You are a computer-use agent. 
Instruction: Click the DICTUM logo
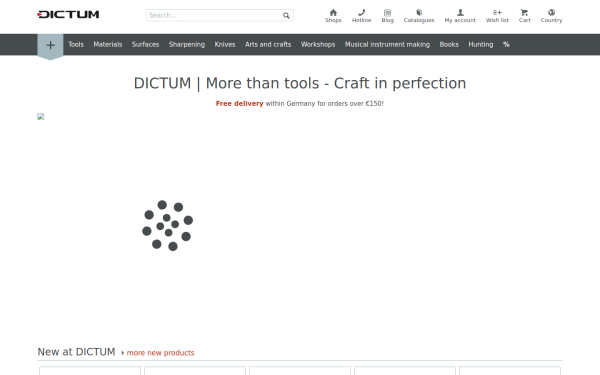68,15
